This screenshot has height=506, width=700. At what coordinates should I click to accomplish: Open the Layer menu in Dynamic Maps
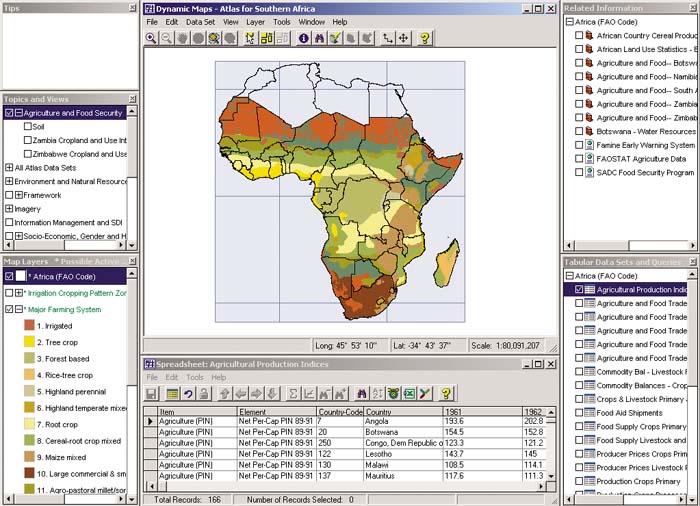(255, 22)
